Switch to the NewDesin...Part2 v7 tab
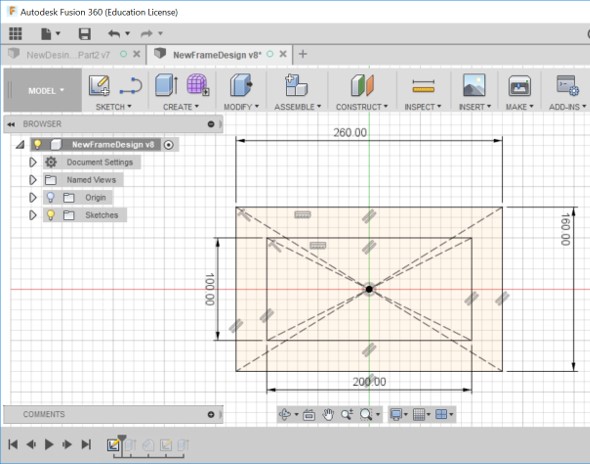The height and width of the screenshot is (464, 590). tap(68, 55)
